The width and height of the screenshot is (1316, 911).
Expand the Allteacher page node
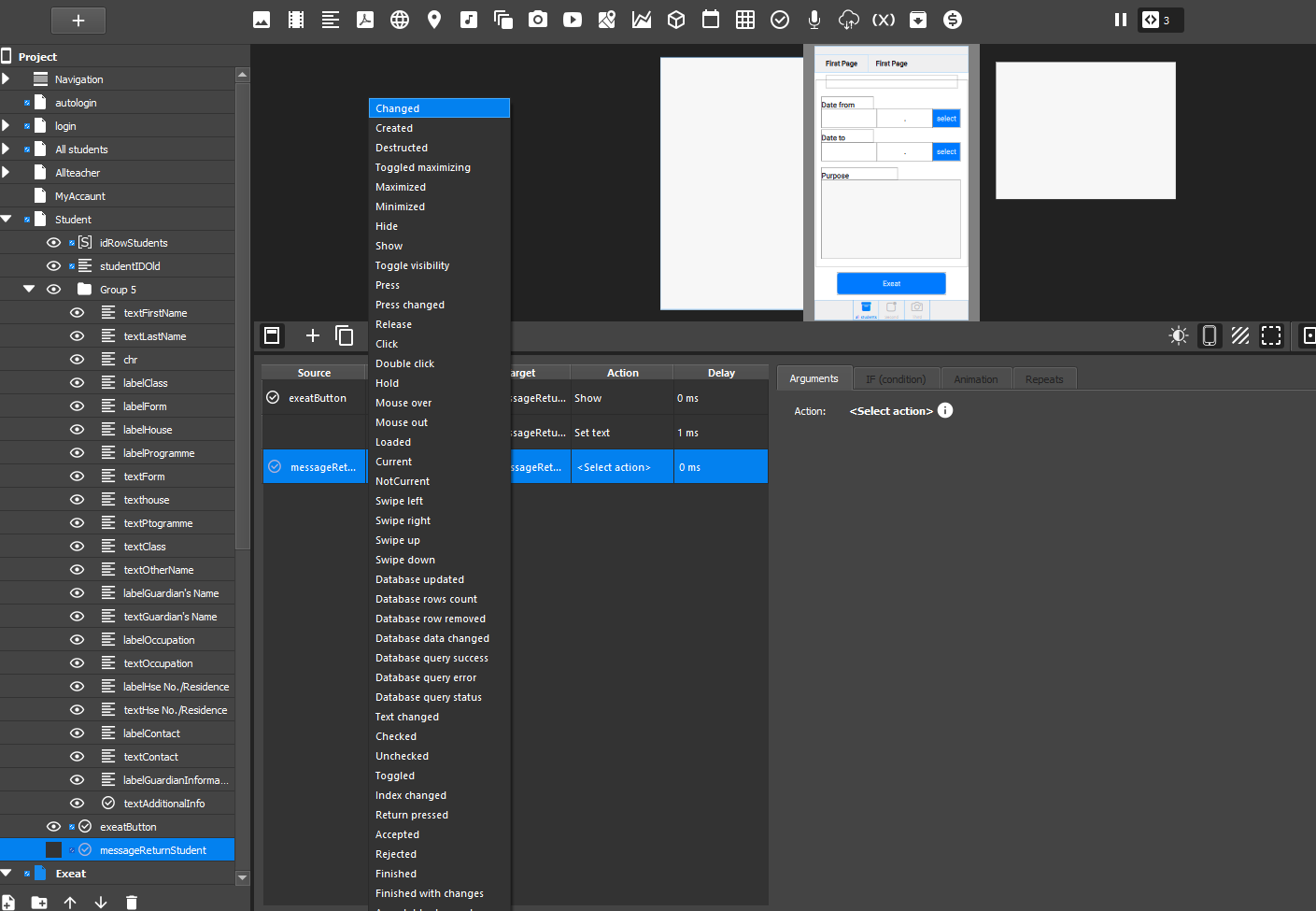tap(7, 172)
